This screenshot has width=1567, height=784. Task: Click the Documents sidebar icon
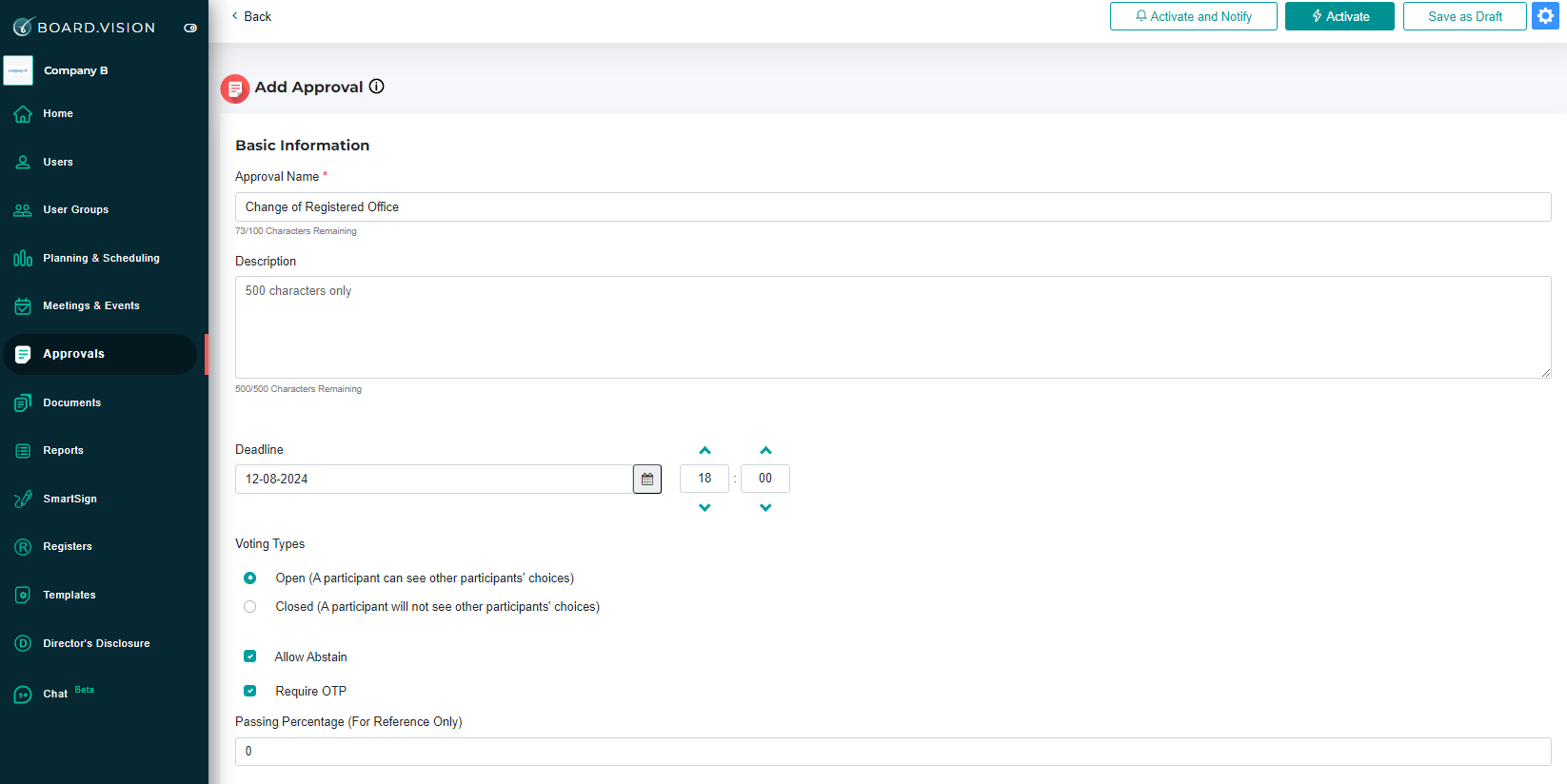point(23,403)
